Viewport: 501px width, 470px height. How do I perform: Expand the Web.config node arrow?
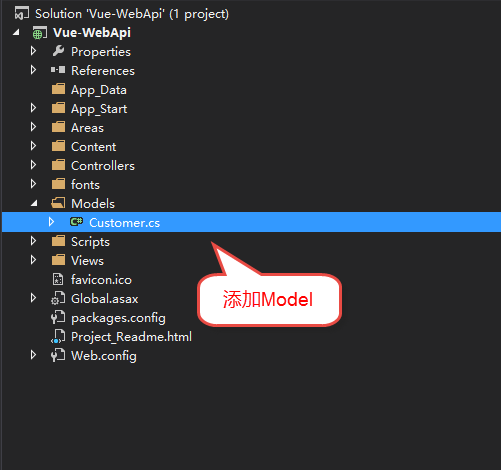point(33,355)
